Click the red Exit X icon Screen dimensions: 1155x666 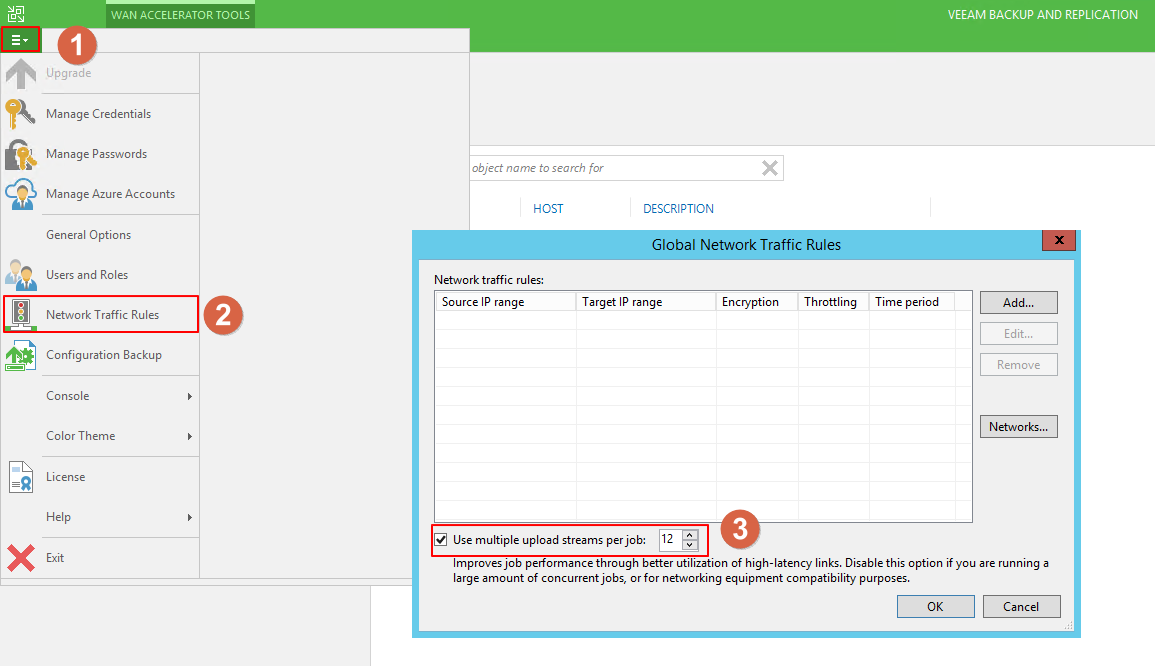pyautogui.click(x=20, y=558)
